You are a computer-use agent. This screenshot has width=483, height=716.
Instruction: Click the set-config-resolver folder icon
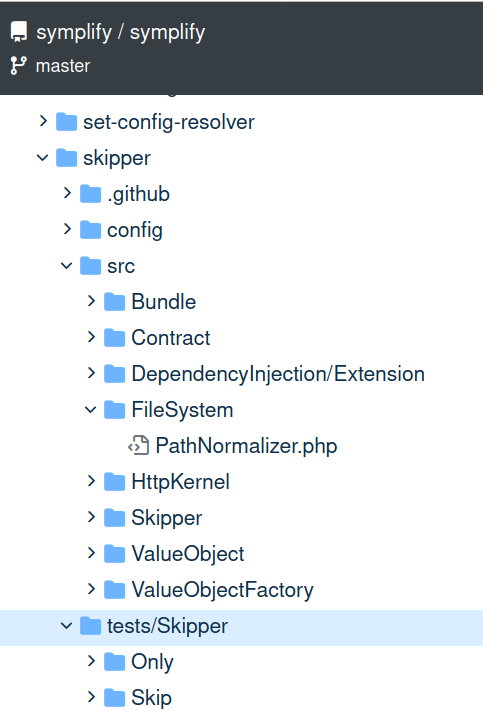pos(66,122)
